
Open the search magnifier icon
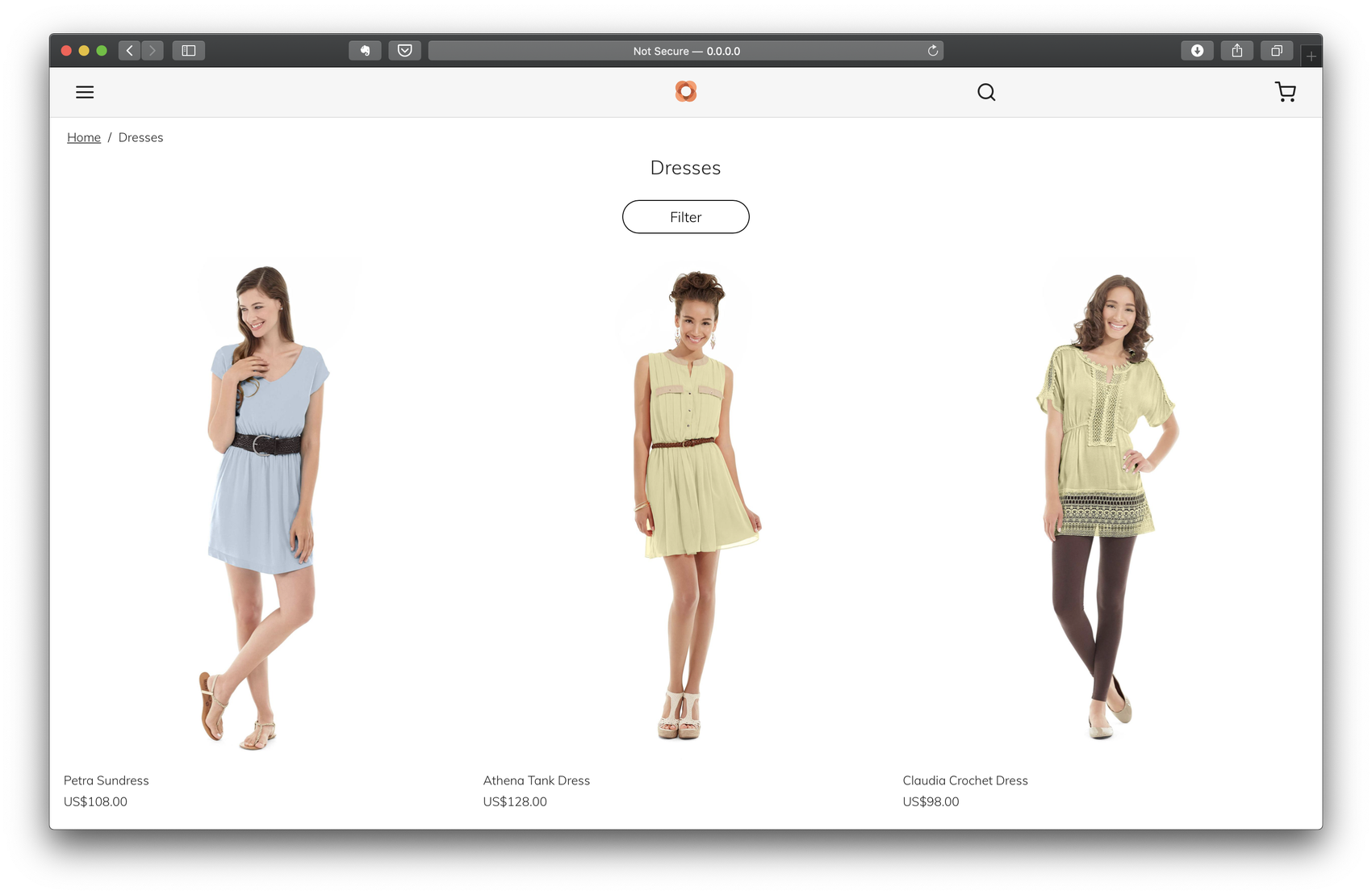986,92
